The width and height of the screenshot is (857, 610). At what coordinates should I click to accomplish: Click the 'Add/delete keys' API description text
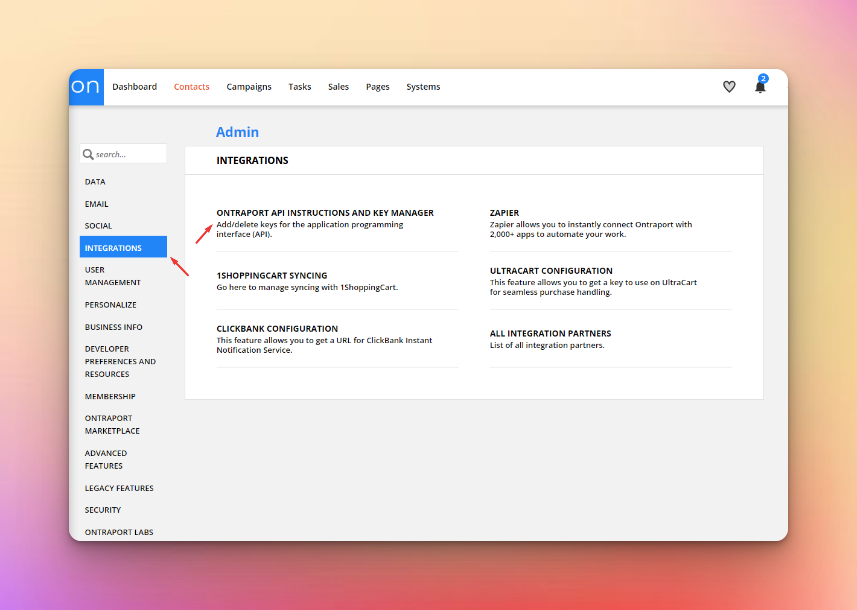[310, 230]
